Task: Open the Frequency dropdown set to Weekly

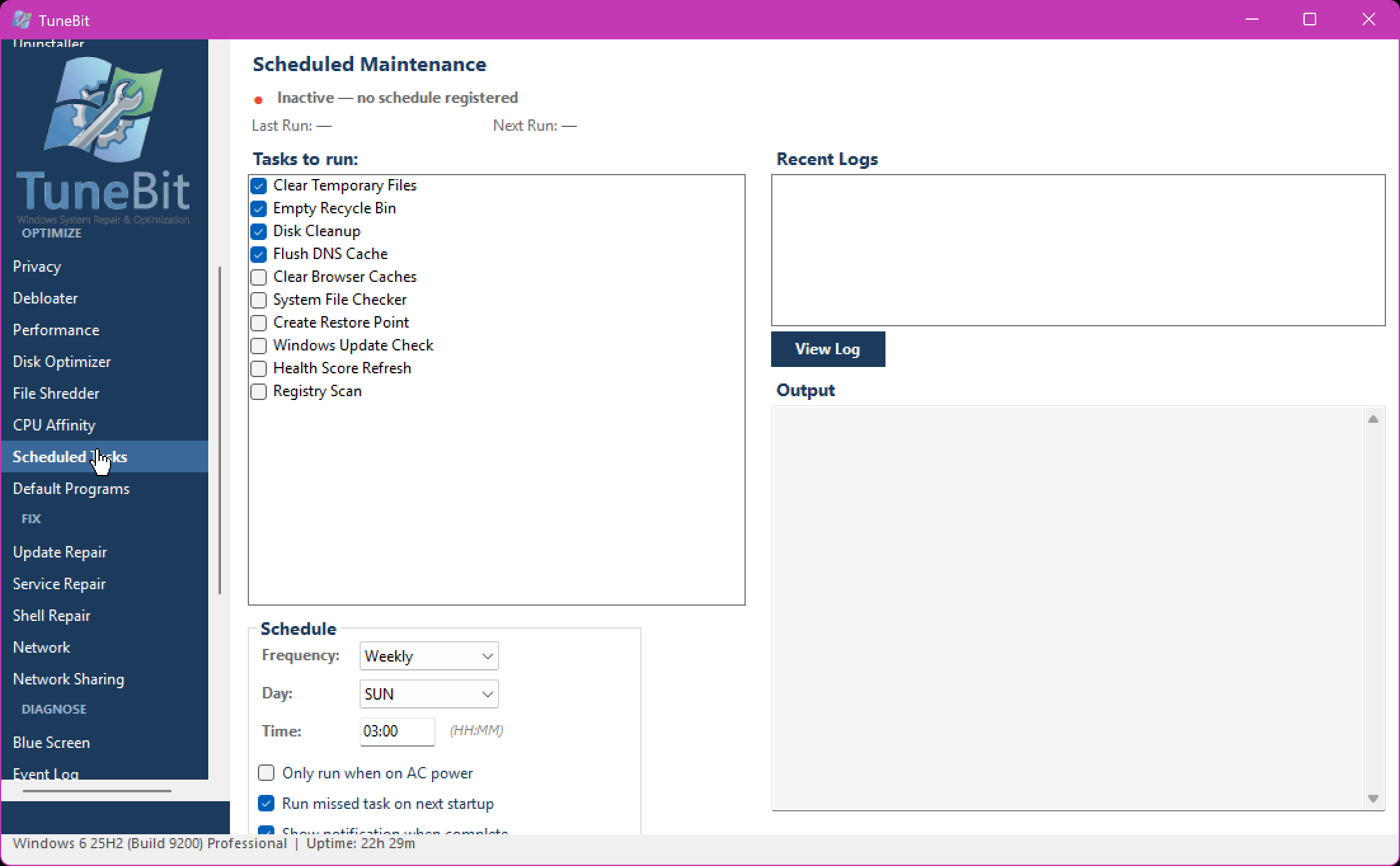Action: [x=429, y=656]
